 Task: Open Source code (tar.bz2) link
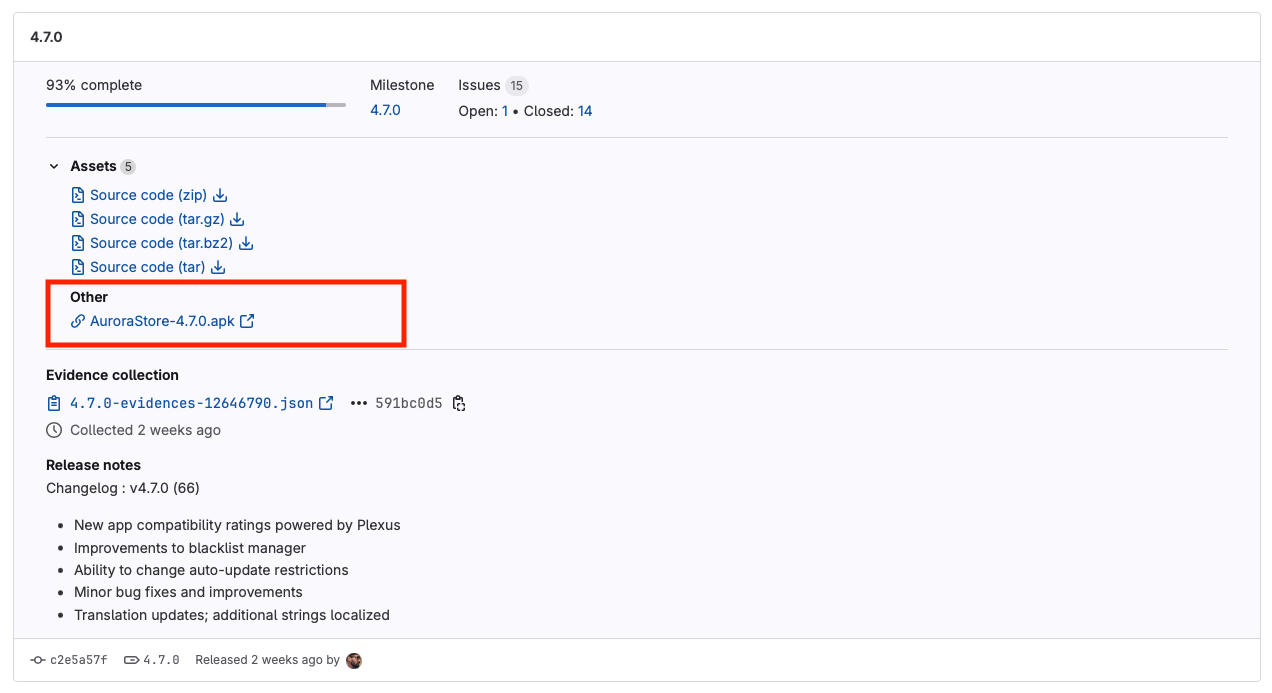click(161, 243)
